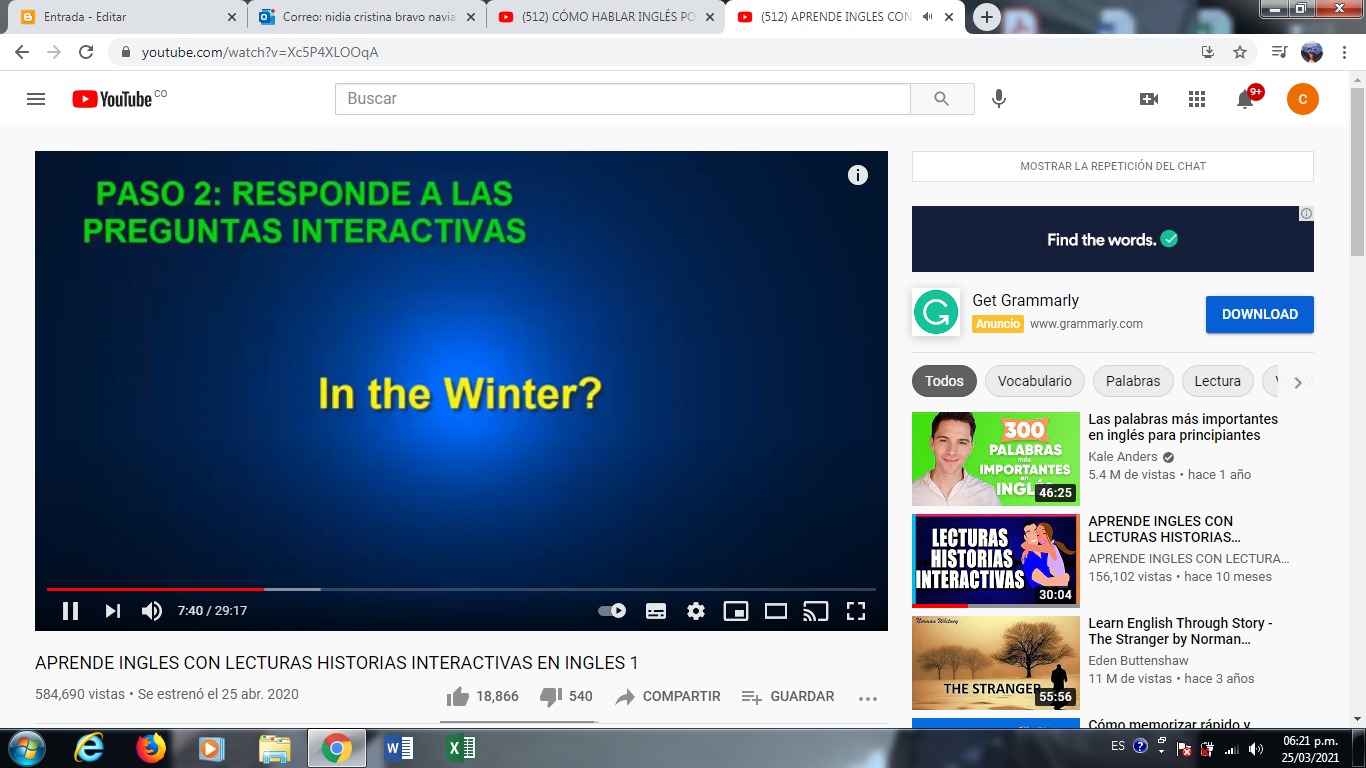Select the Vocabulario filter chip

click(x=1034, y=381)
